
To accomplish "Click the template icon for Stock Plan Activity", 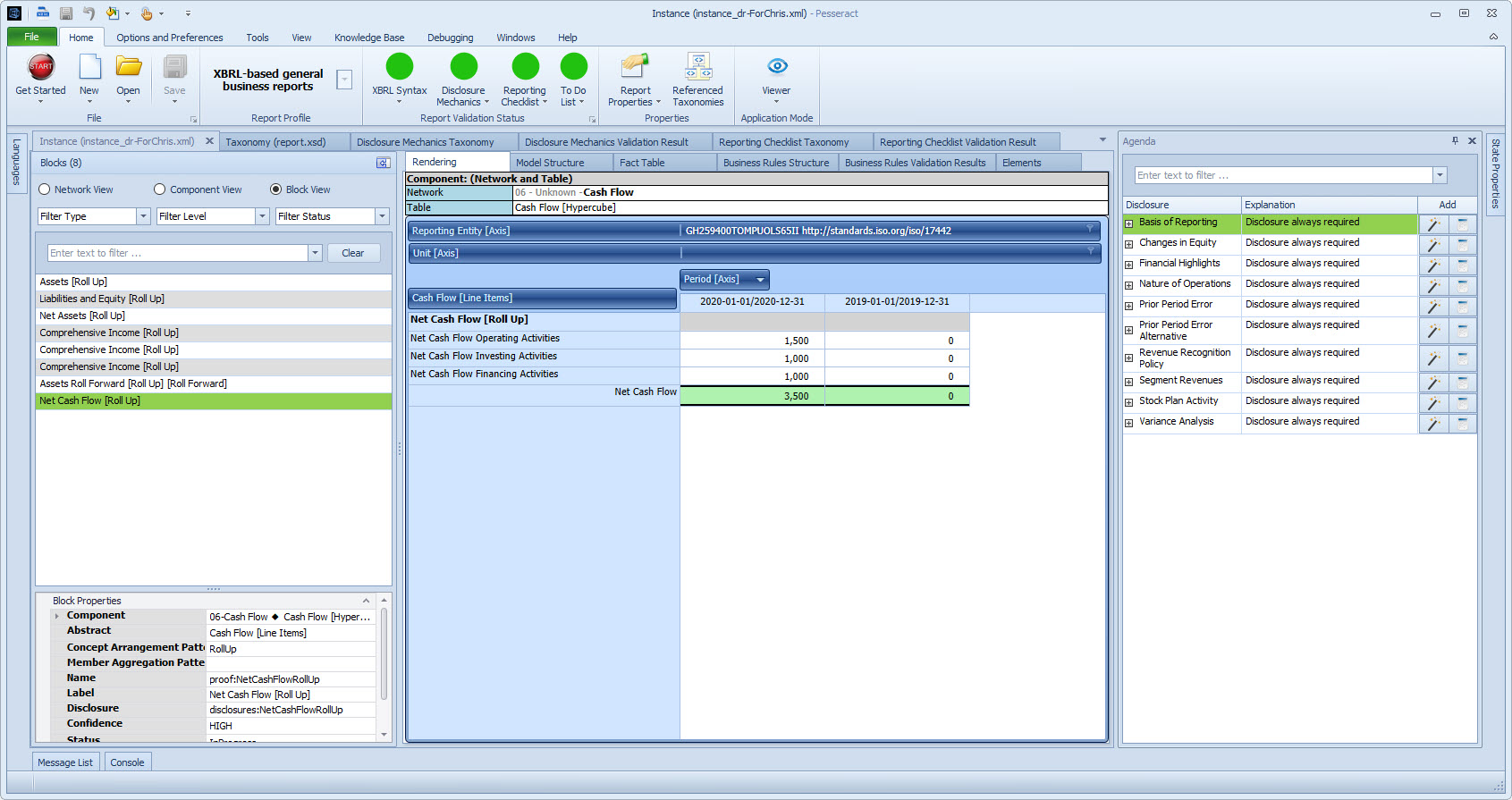I will [1463, 403].
